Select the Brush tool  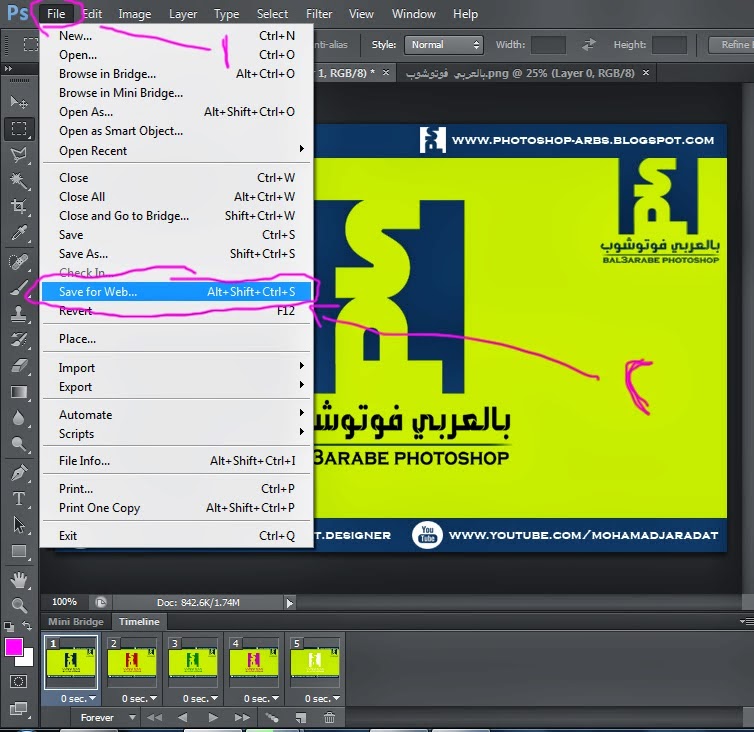pyautogui.click(x=19, y=288)
